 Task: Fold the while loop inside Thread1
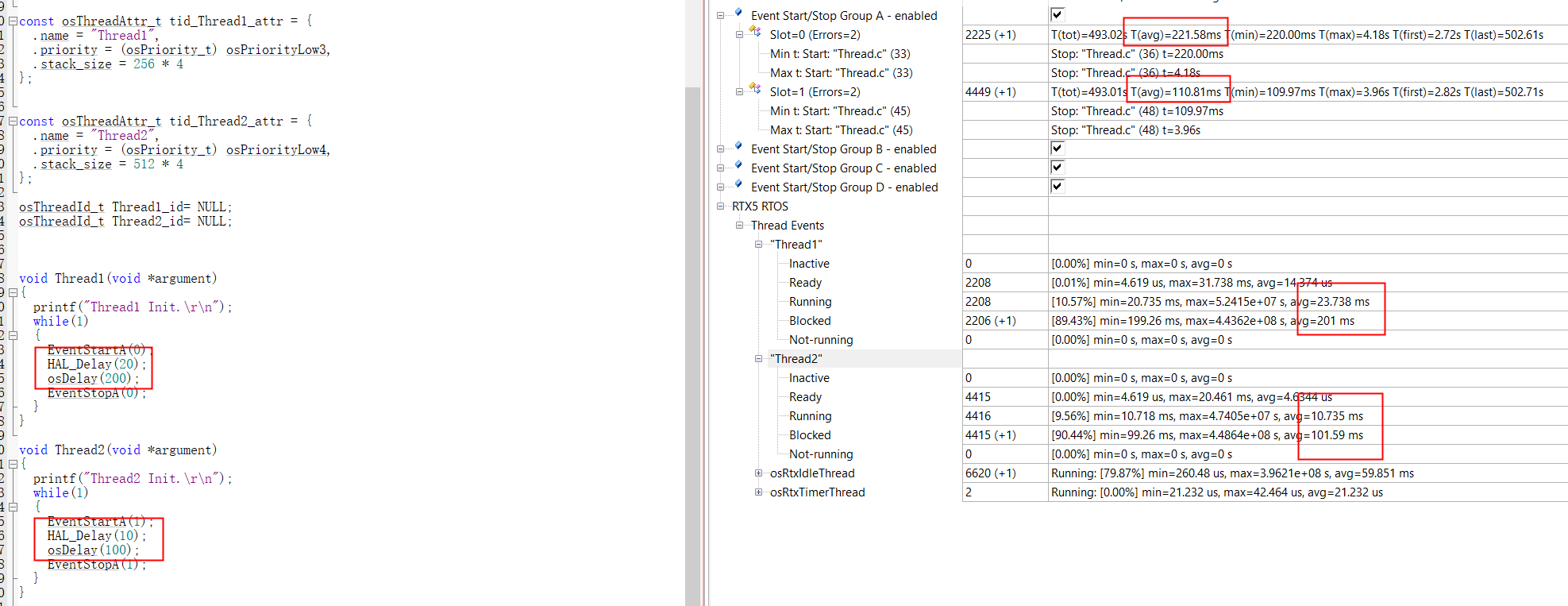[x=13, y=336]
